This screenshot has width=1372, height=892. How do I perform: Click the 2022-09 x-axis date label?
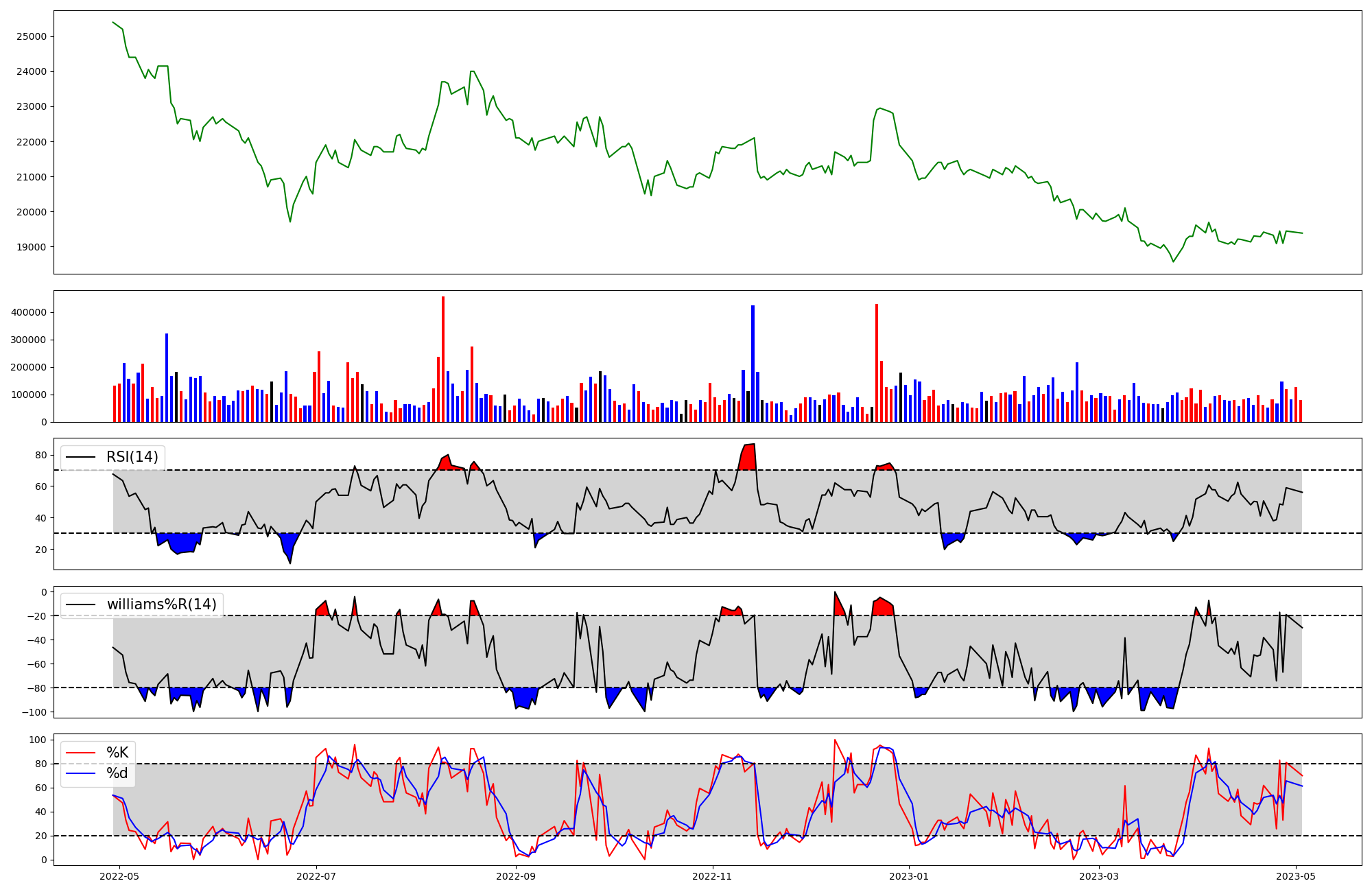515,876
